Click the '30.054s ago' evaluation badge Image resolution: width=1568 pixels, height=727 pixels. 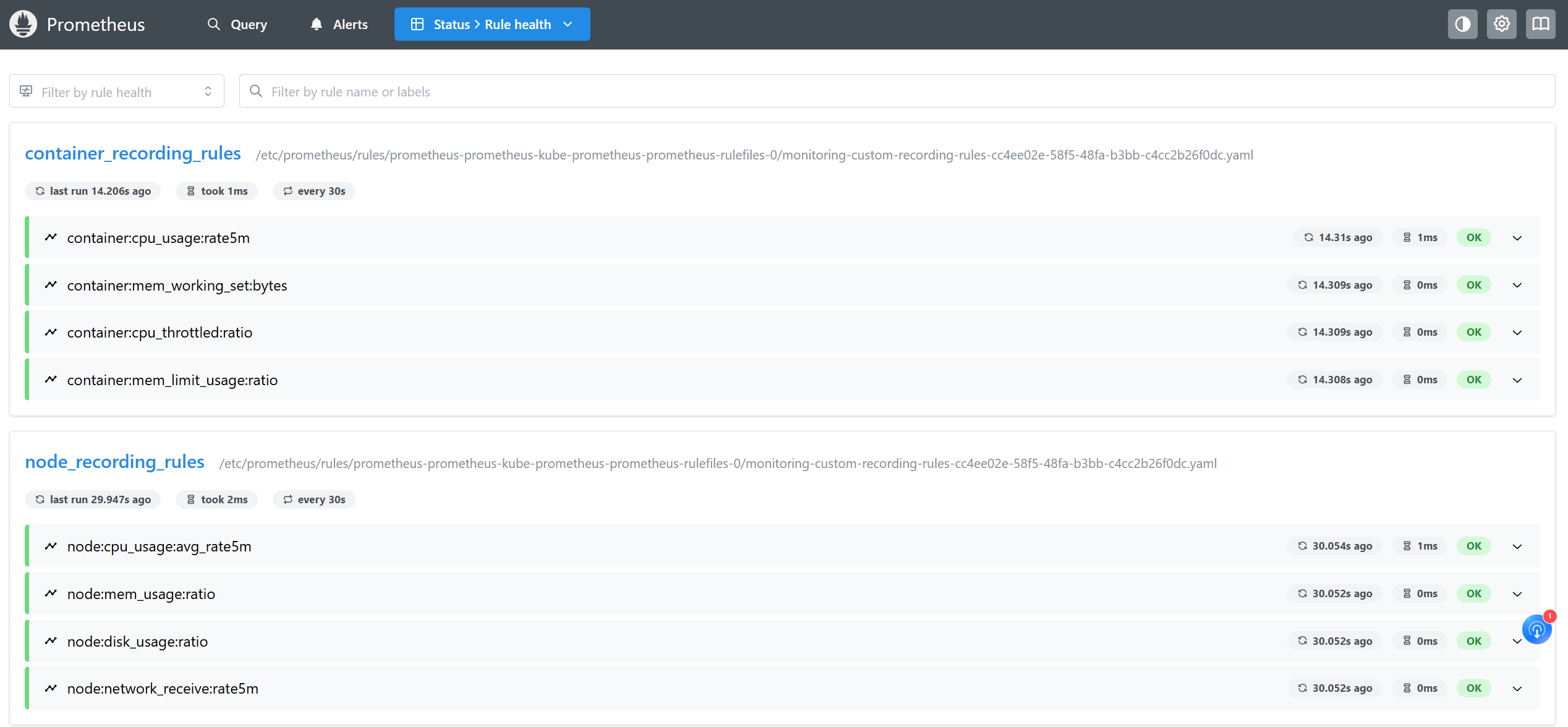[x=1335, y=546]
